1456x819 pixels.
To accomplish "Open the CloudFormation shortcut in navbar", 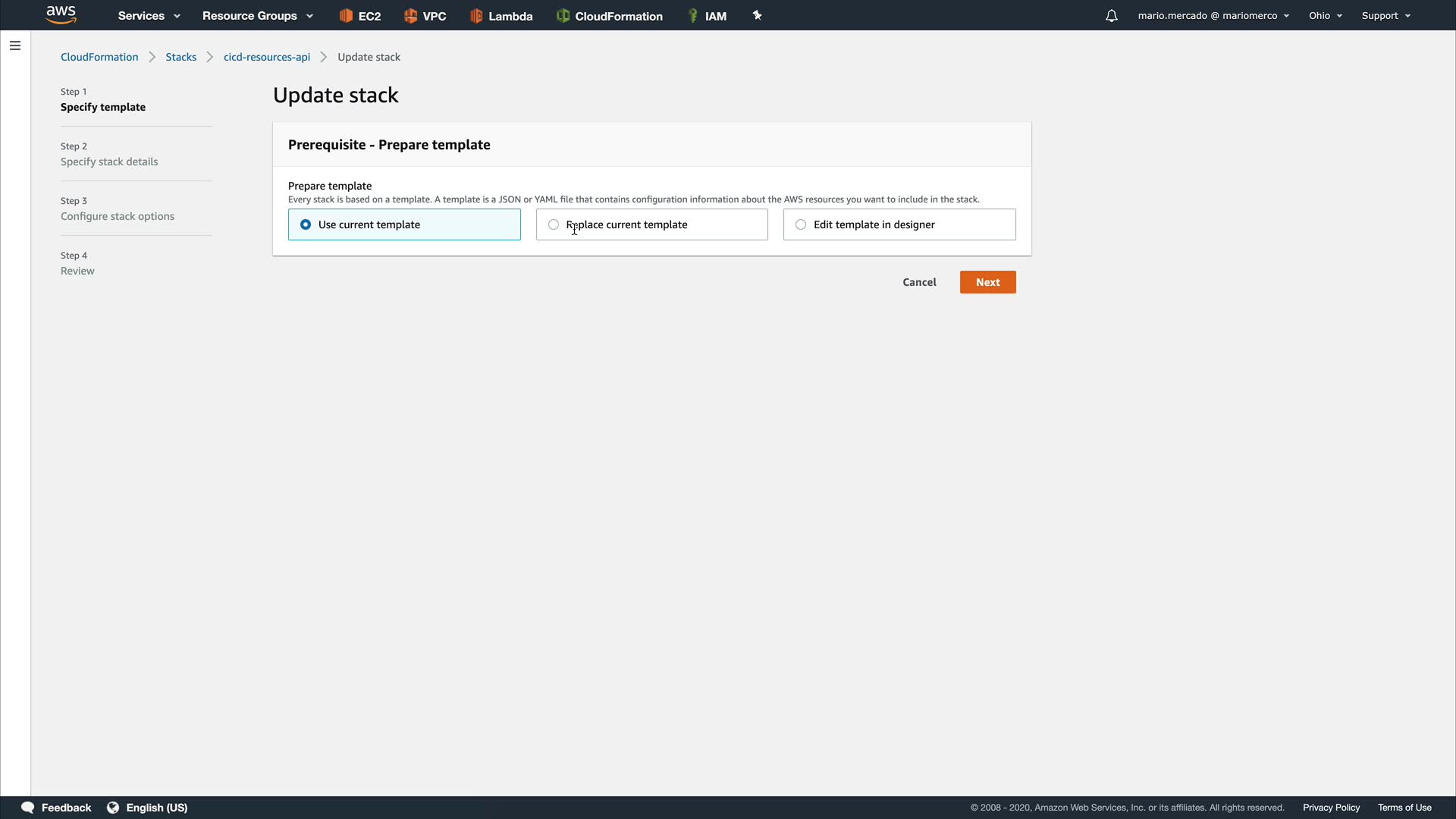I will click(x=609, y=16).
